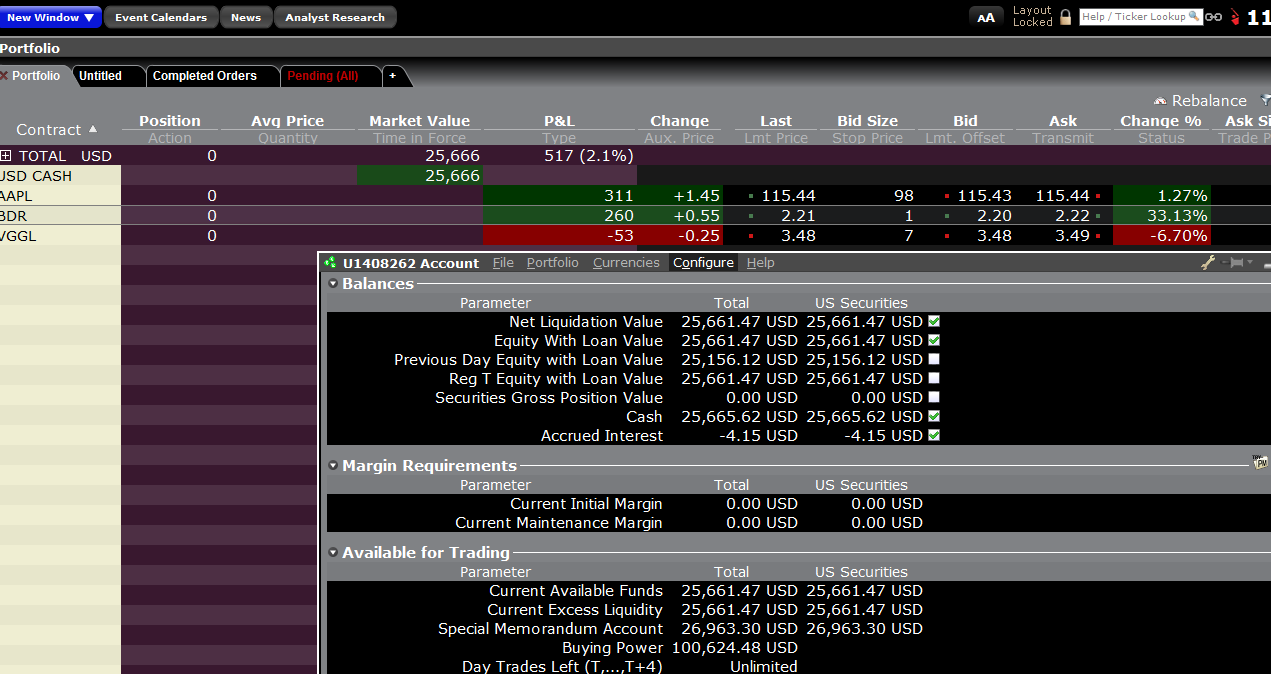
Task: Open the Currencies menu
Action: click(x=626, y=263)
